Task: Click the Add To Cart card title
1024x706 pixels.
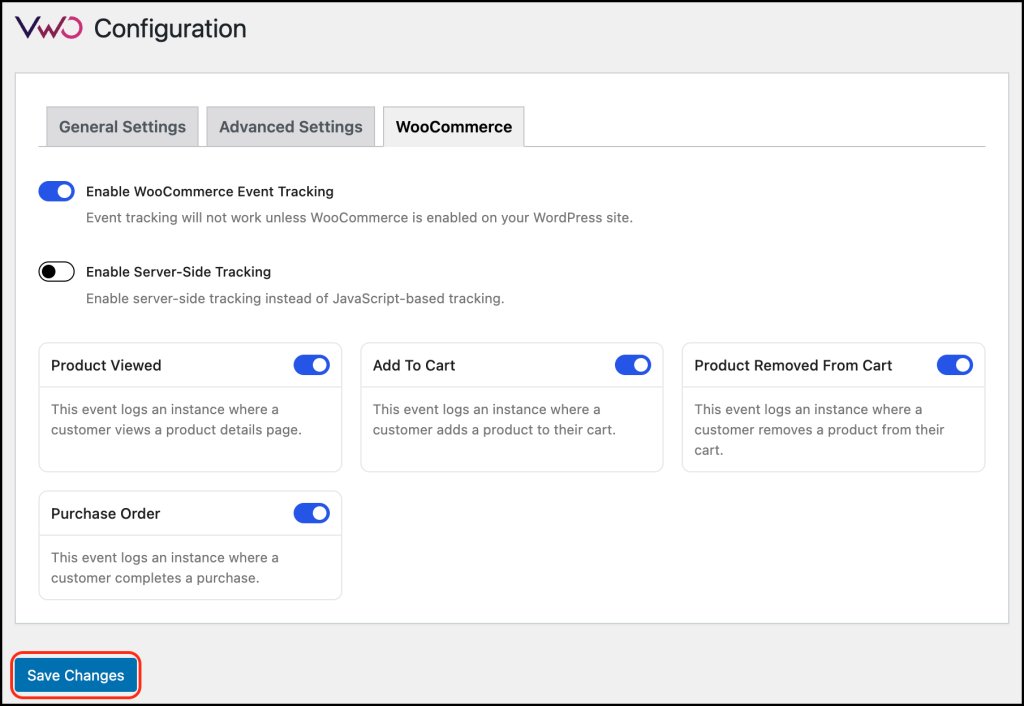Action: [x=414, y=366]
